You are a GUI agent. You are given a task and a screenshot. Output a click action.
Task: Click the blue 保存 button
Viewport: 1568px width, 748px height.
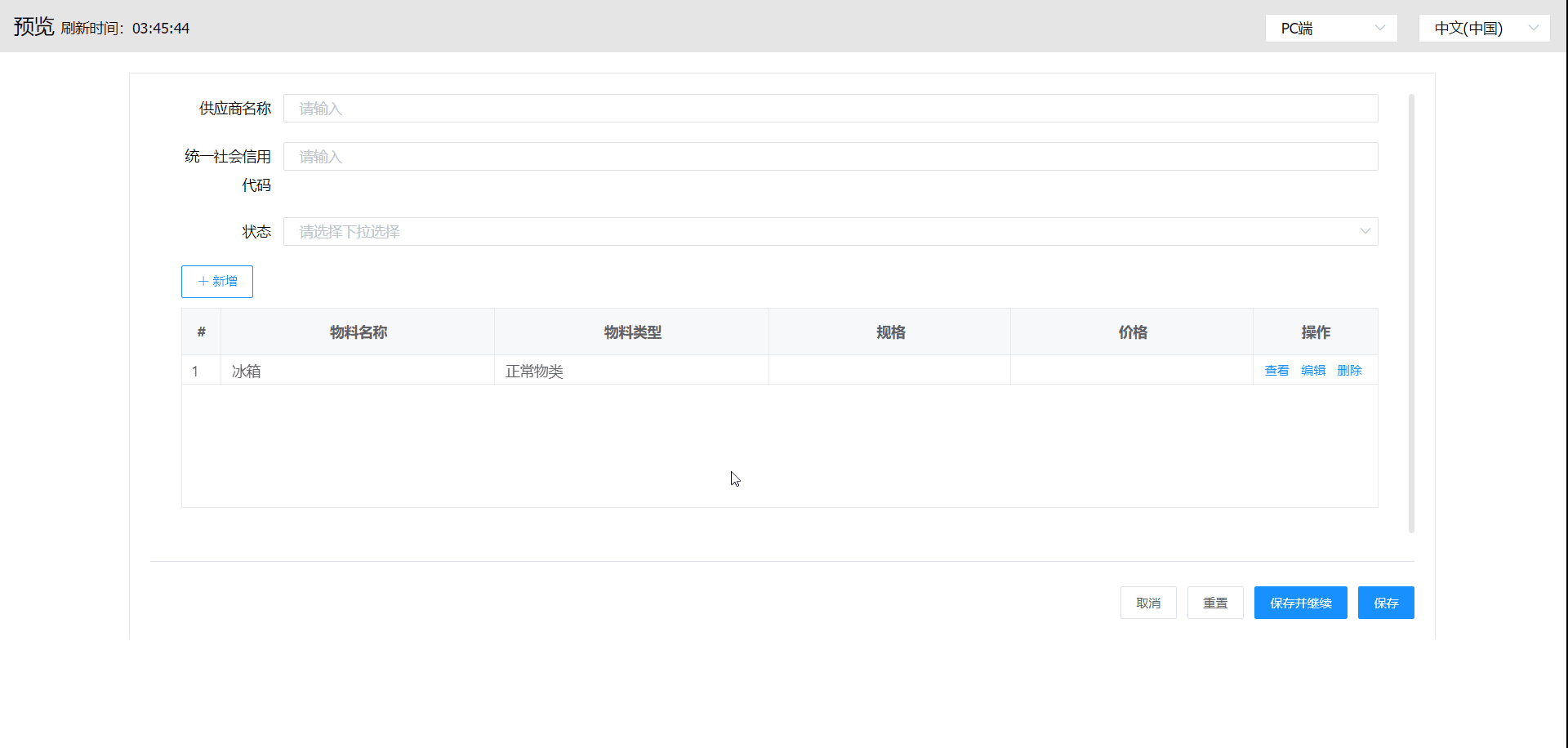1385,603
